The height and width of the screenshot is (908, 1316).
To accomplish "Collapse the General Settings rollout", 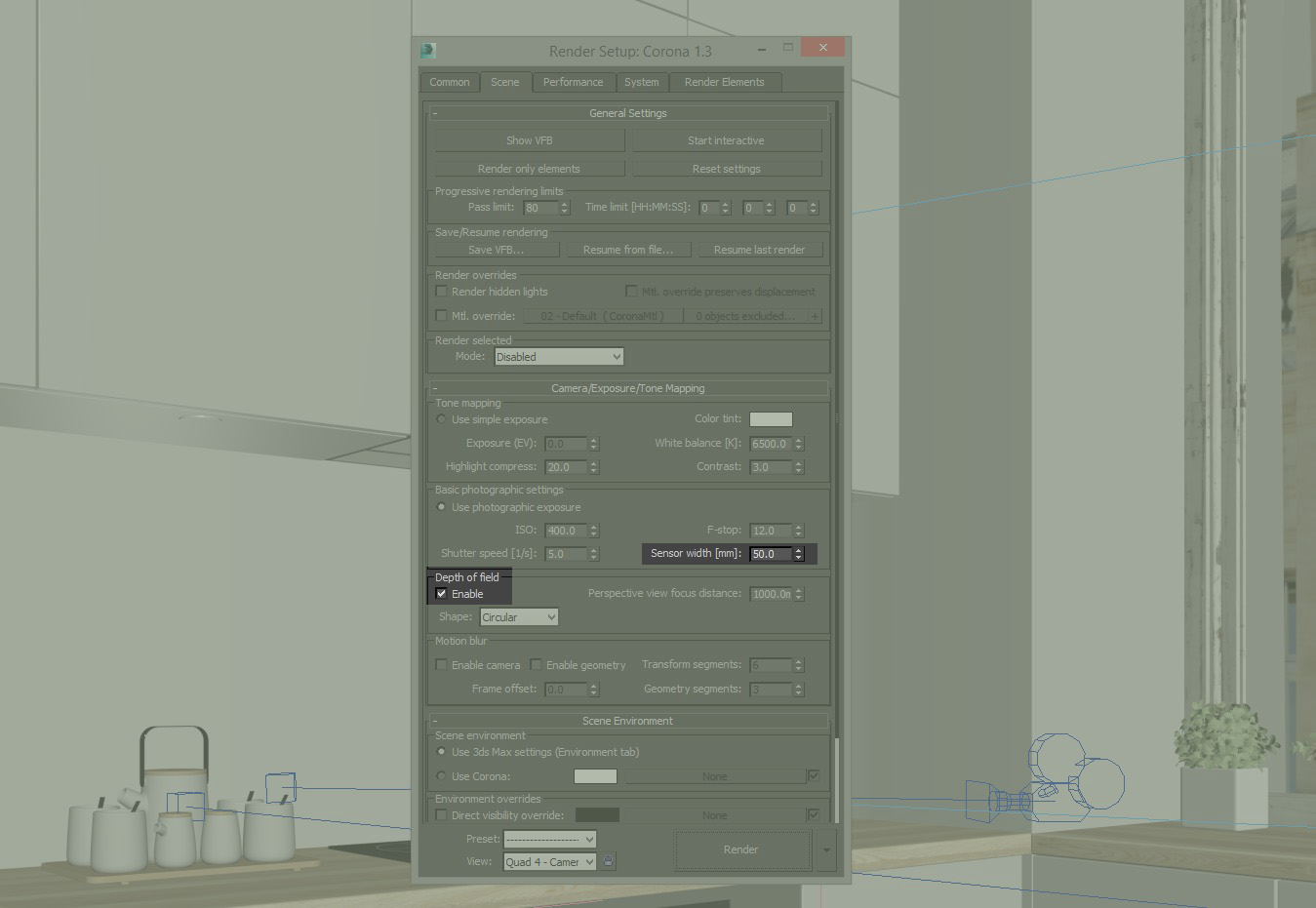I will (x=627, y=113).
